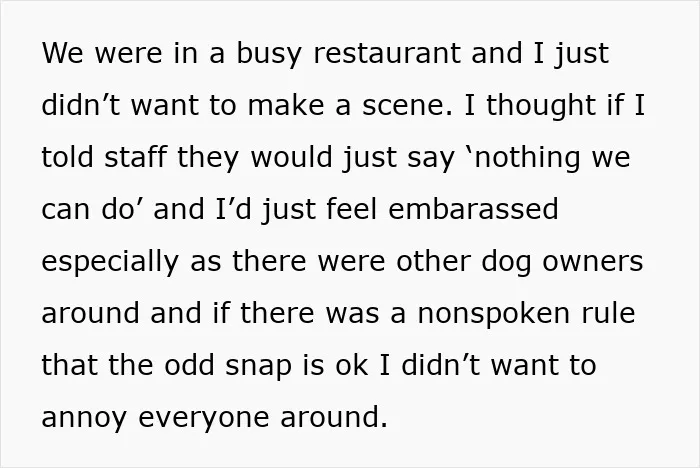This screenshot has width=700, height=468.
Task: Click the word 'We' at paragraph start
Action: [62, 53]
